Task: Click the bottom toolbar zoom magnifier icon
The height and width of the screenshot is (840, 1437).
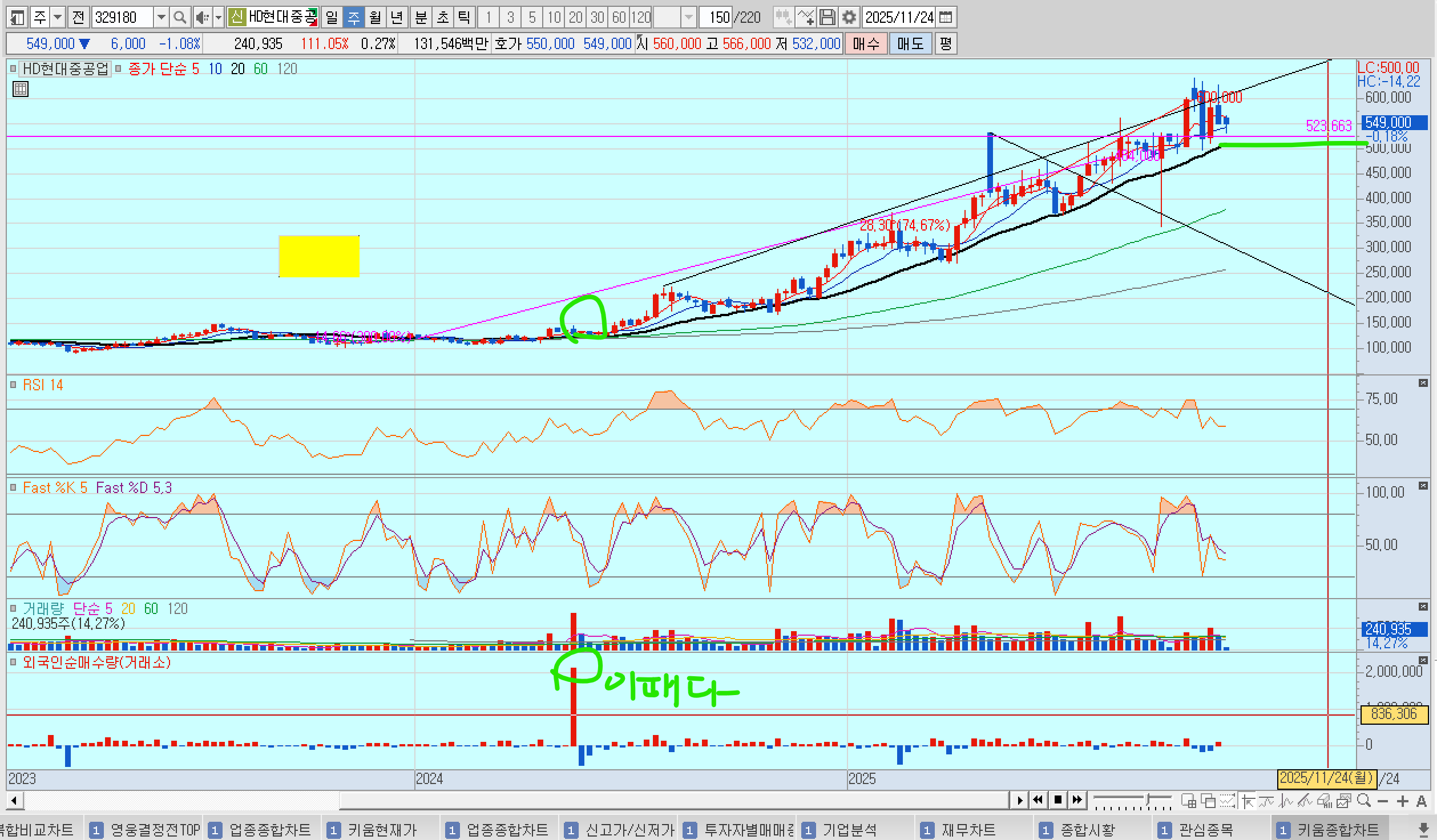Action: tap(1364, 801)
